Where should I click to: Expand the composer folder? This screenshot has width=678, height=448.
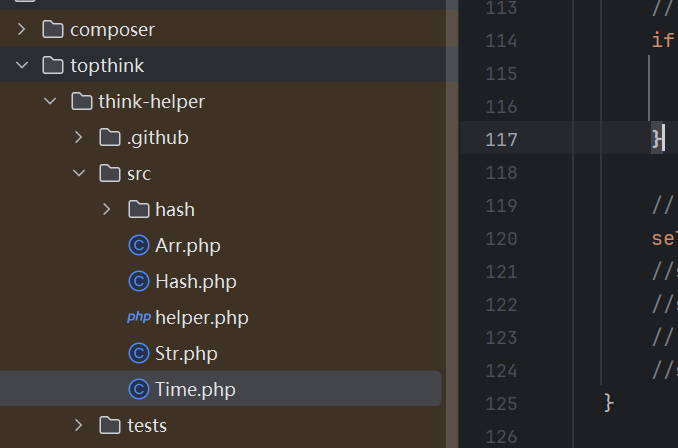pos(22,30)
